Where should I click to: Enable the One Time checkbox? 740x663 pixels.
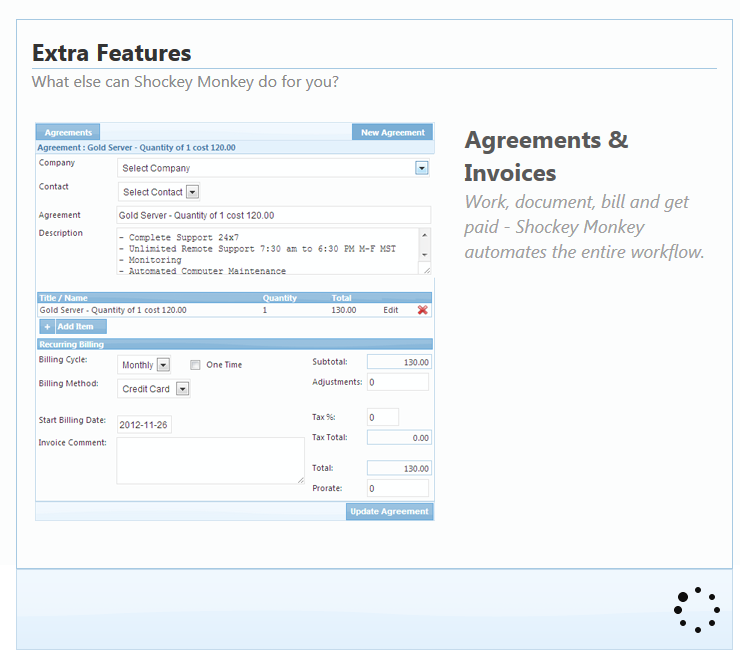pyautogui.click(x=196, y=365)
